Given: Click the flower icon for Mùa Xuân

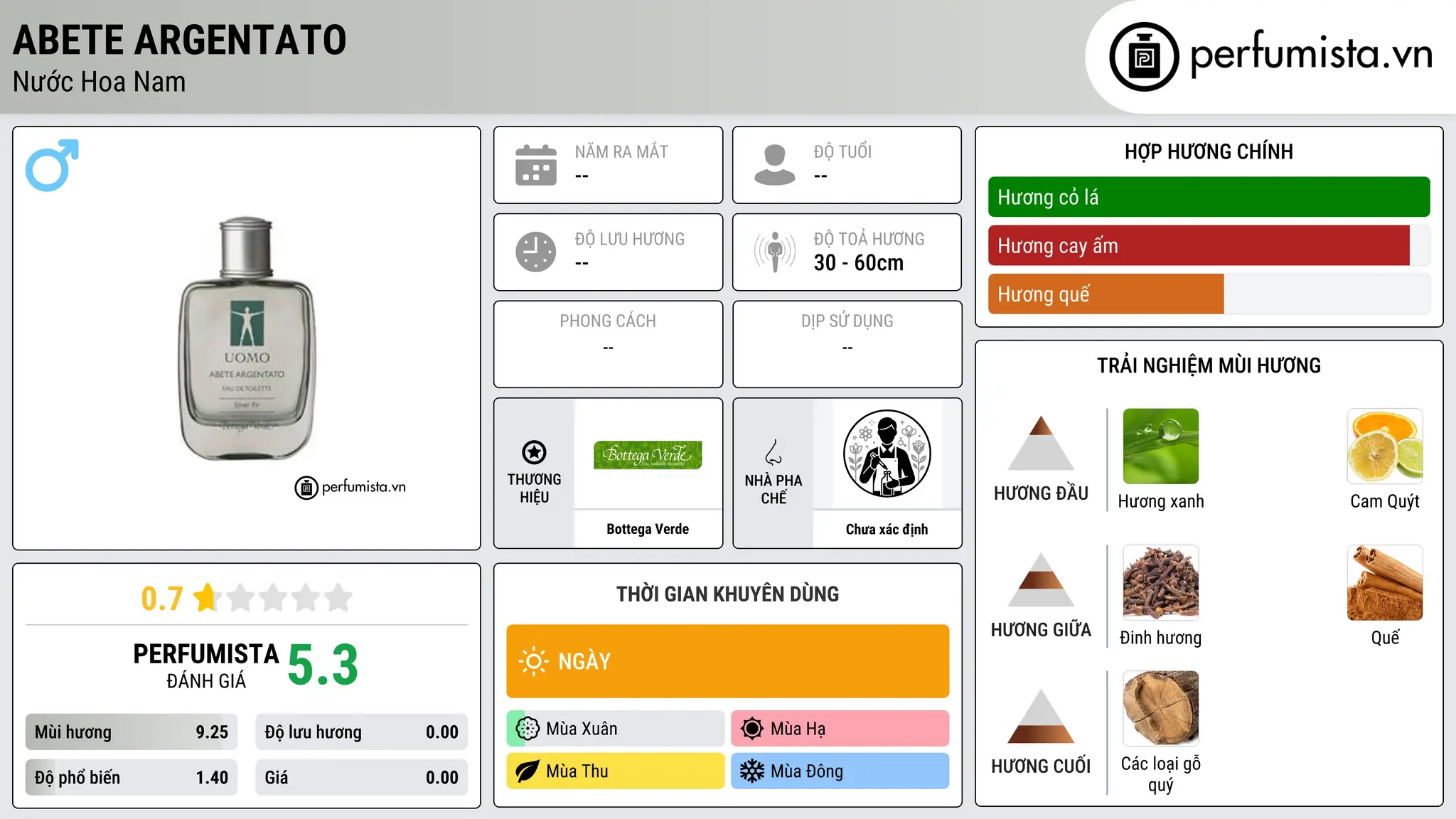Looking at the screenshot, I should (528, 729).
